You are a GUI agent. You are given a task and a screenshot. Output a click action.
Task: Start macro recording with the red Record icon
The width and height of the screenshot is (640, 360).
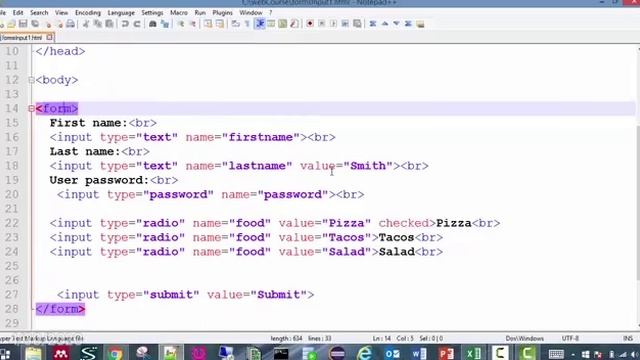[x=310, y=24]
